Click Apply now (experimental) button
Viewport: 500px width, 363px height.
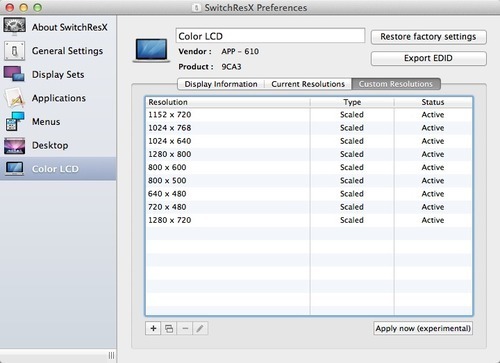(423, 328)
